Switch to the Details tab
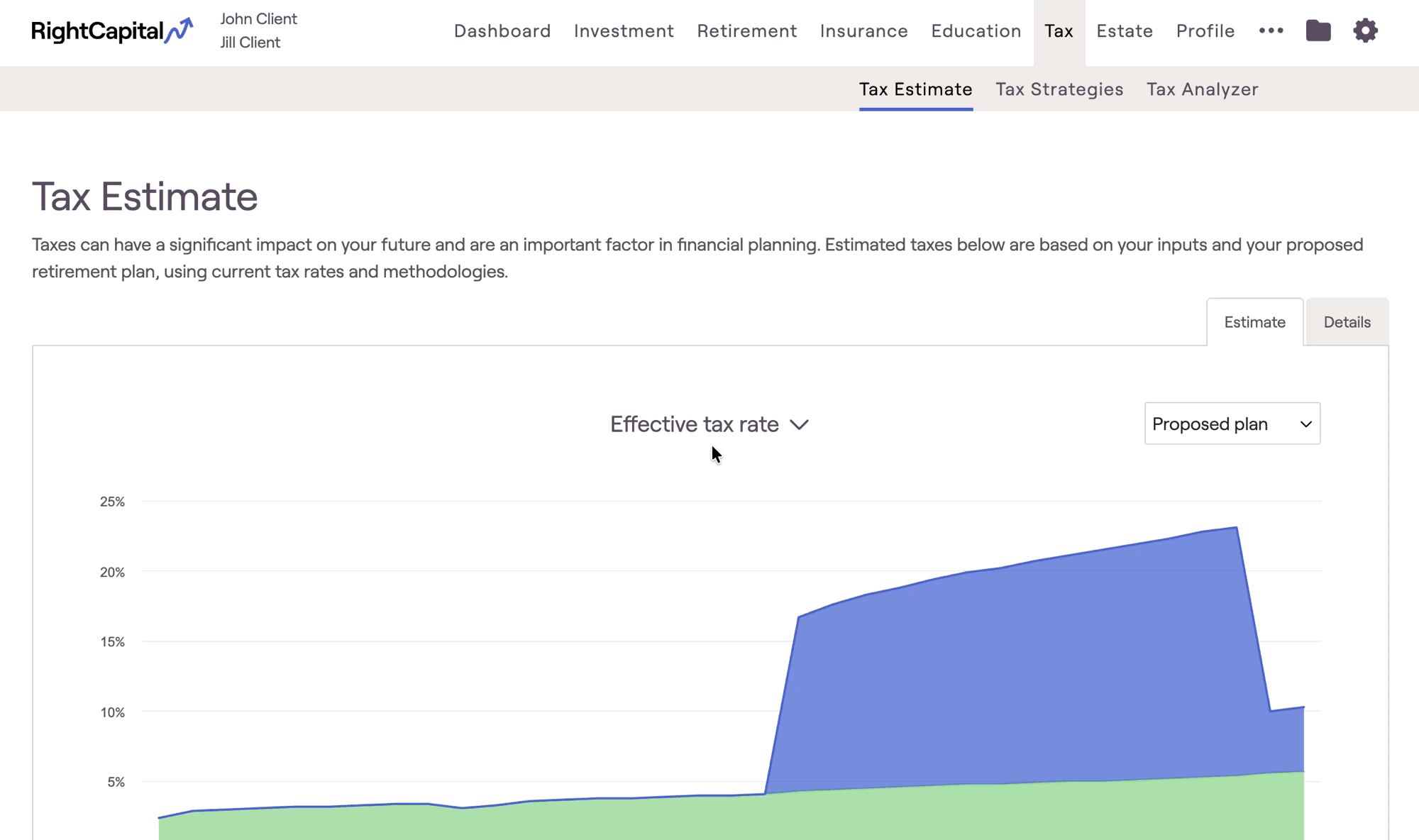Image resolution: width=1419 pixels, height=840 pixels. pyautogui.click(x=1346, y=322)
